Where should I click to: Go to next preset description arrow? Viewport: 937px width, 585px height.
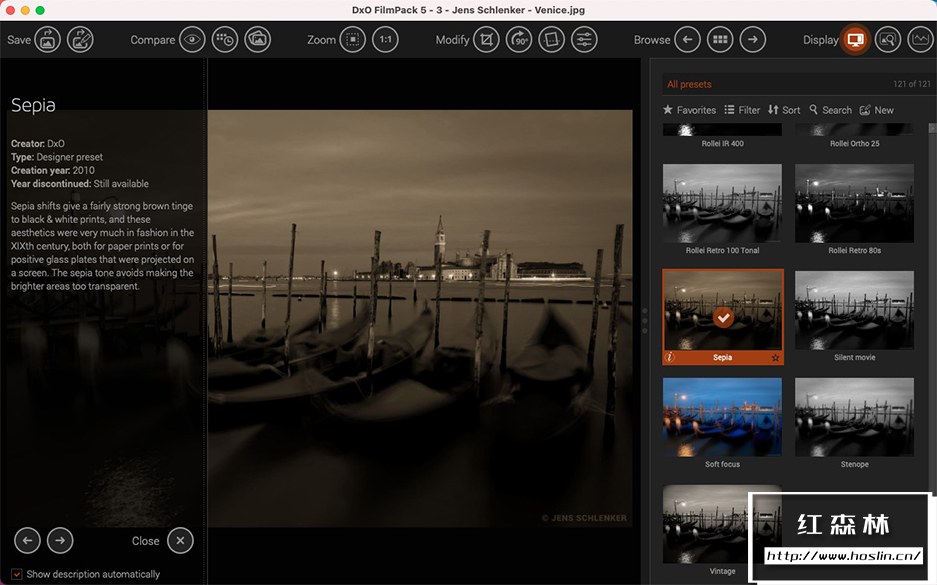(x=60, y=540)
